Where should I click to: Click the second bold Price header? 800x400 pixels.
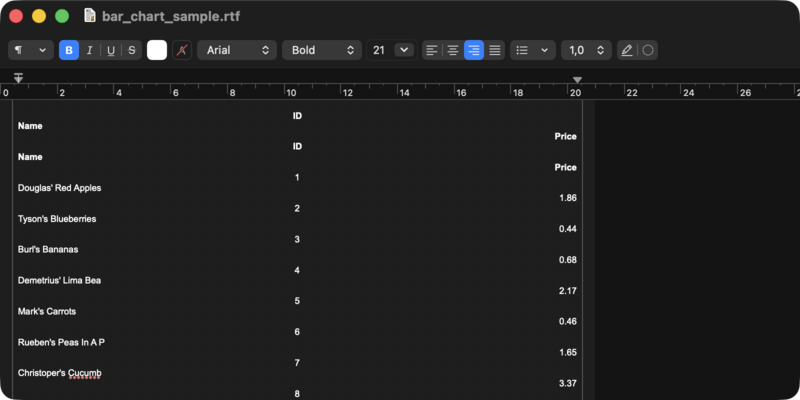[x=566, y=167]
